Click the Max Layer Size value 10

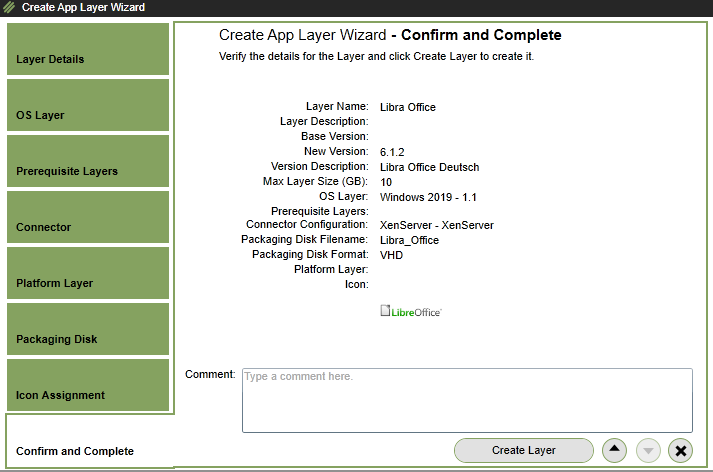(386, 182)
